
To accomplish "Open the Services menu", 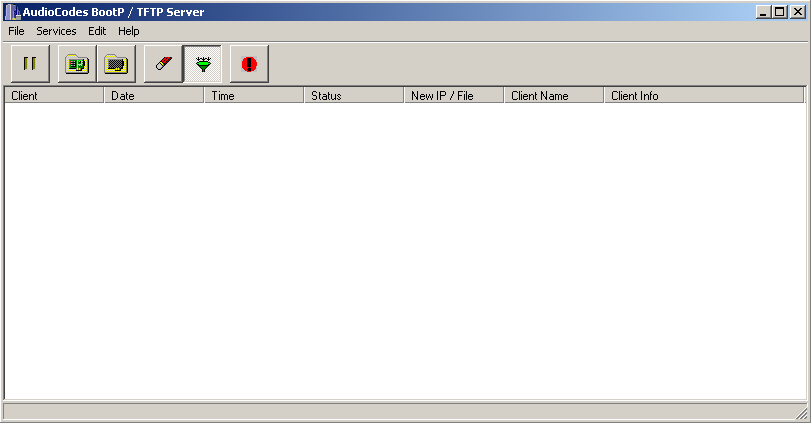I will coord(56,31).
